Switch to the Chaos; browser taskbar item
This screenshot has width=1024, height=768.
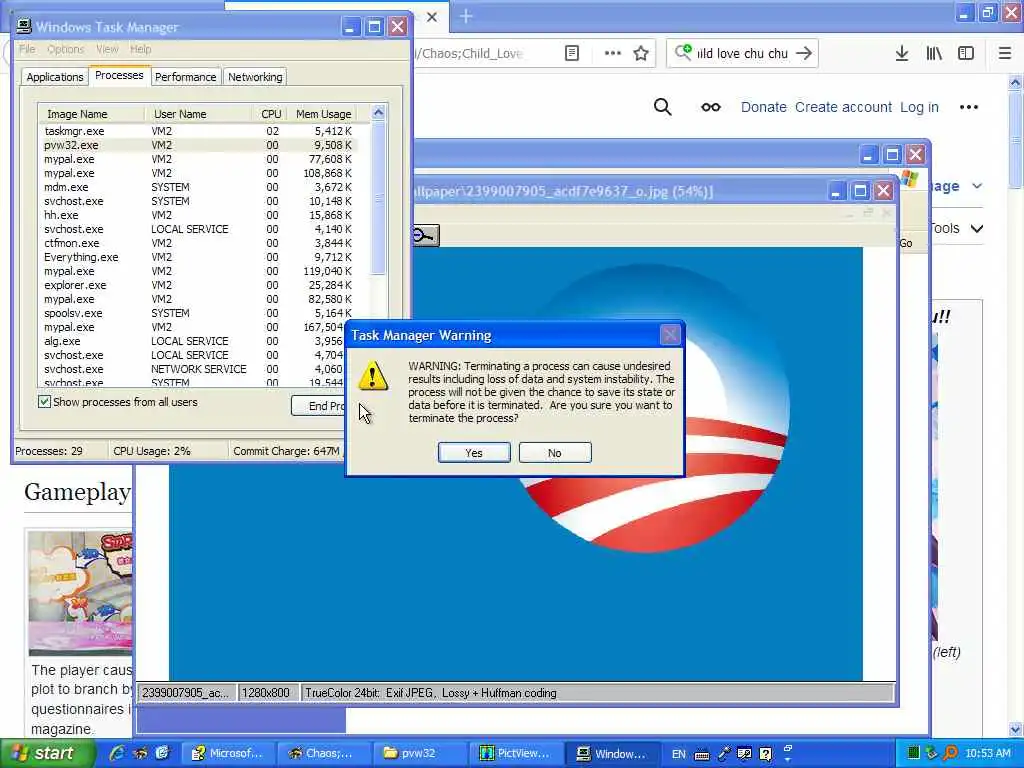323,754
